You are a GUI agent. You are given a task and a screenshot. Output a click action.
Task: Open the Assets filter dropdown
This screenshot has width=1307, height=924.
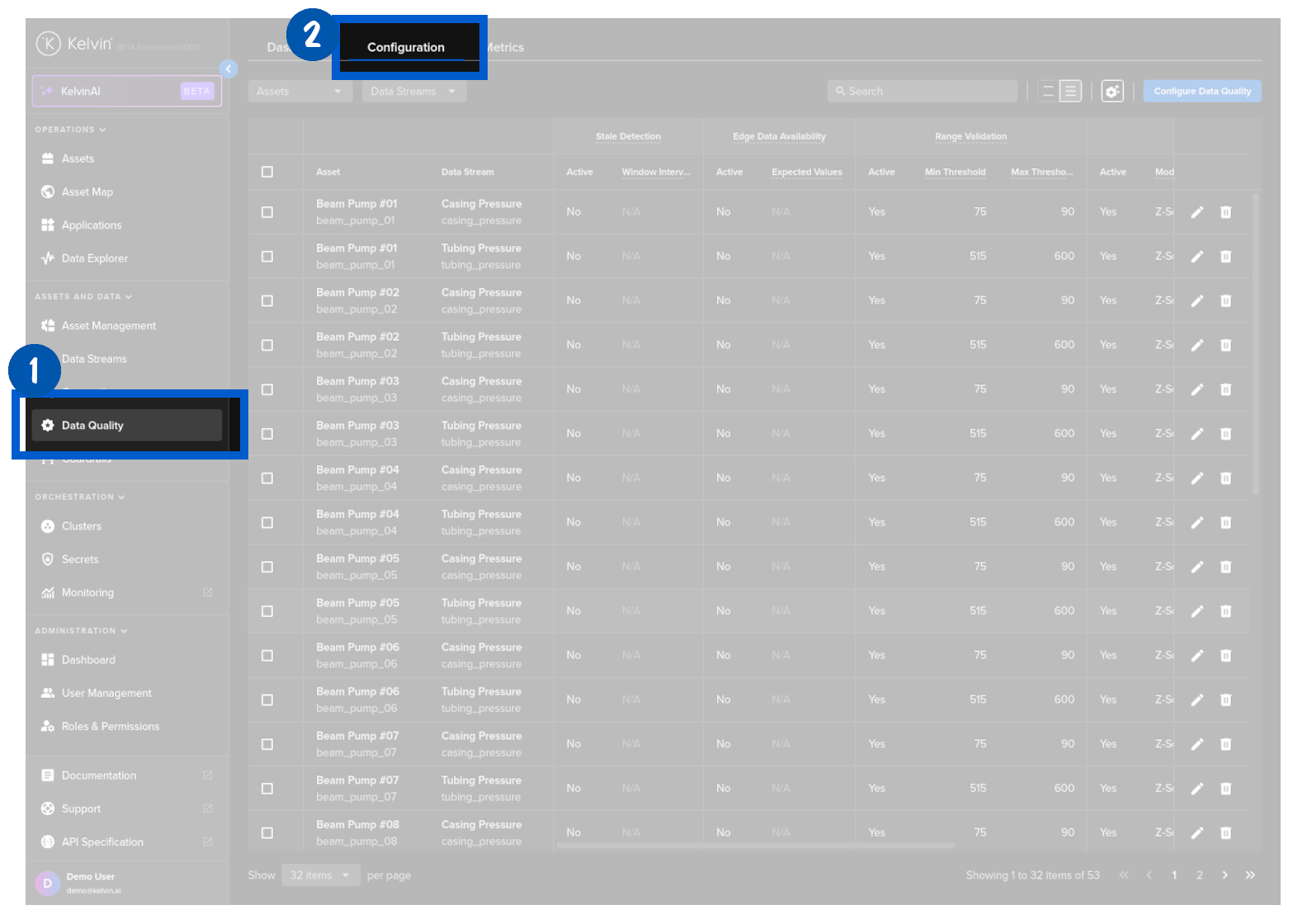(300, 92)
